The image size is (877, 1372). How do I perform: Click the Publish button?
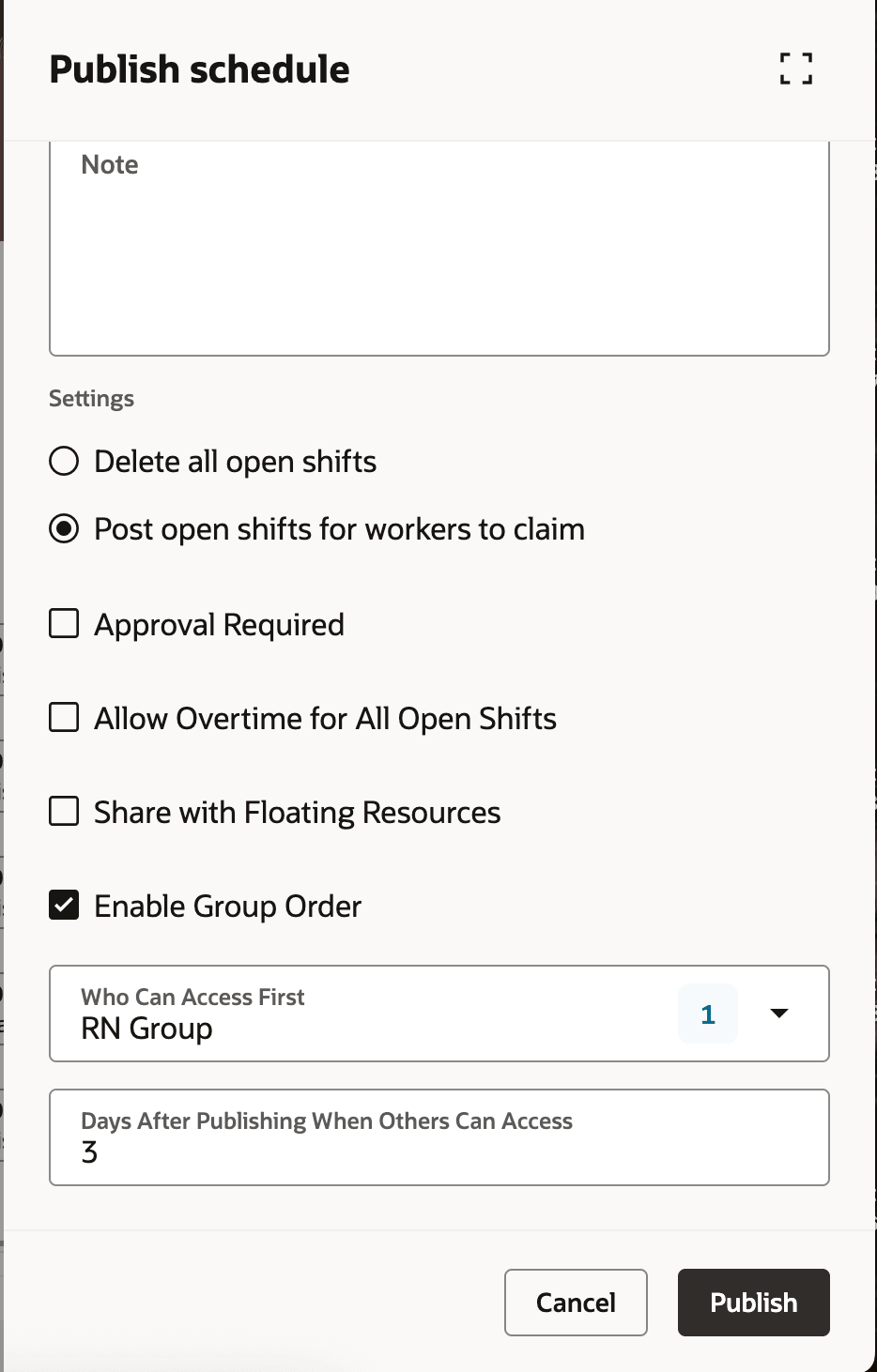[x=753, y=1303]
